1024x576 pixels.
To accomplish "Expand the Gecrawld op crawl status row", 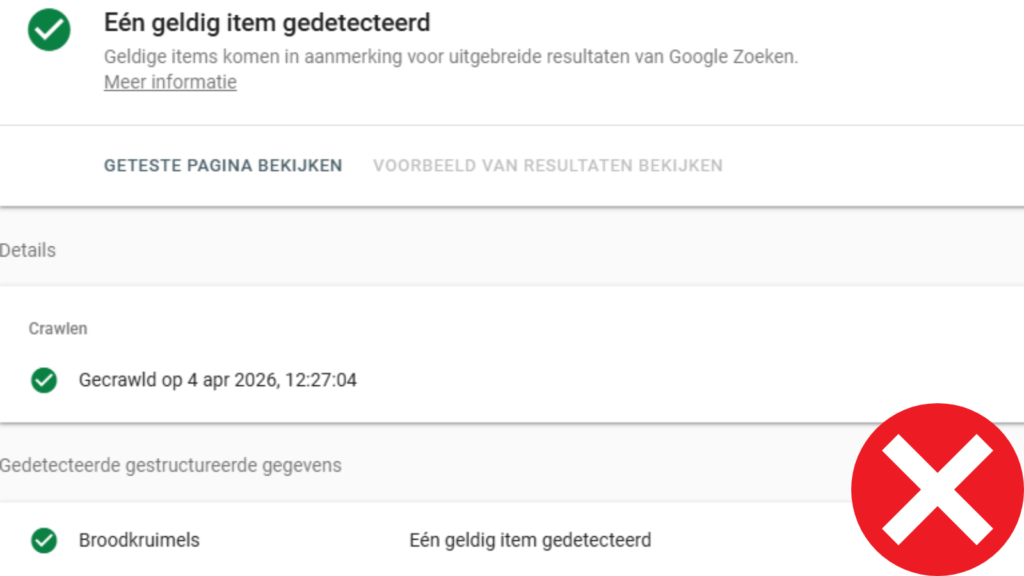I will tap(218, 380).
